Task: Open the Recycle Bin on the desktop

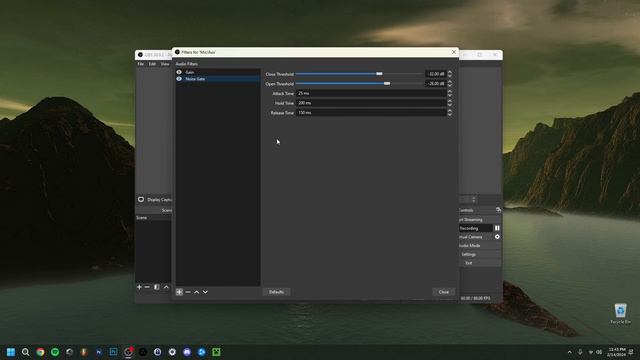Action: (620, 313)
